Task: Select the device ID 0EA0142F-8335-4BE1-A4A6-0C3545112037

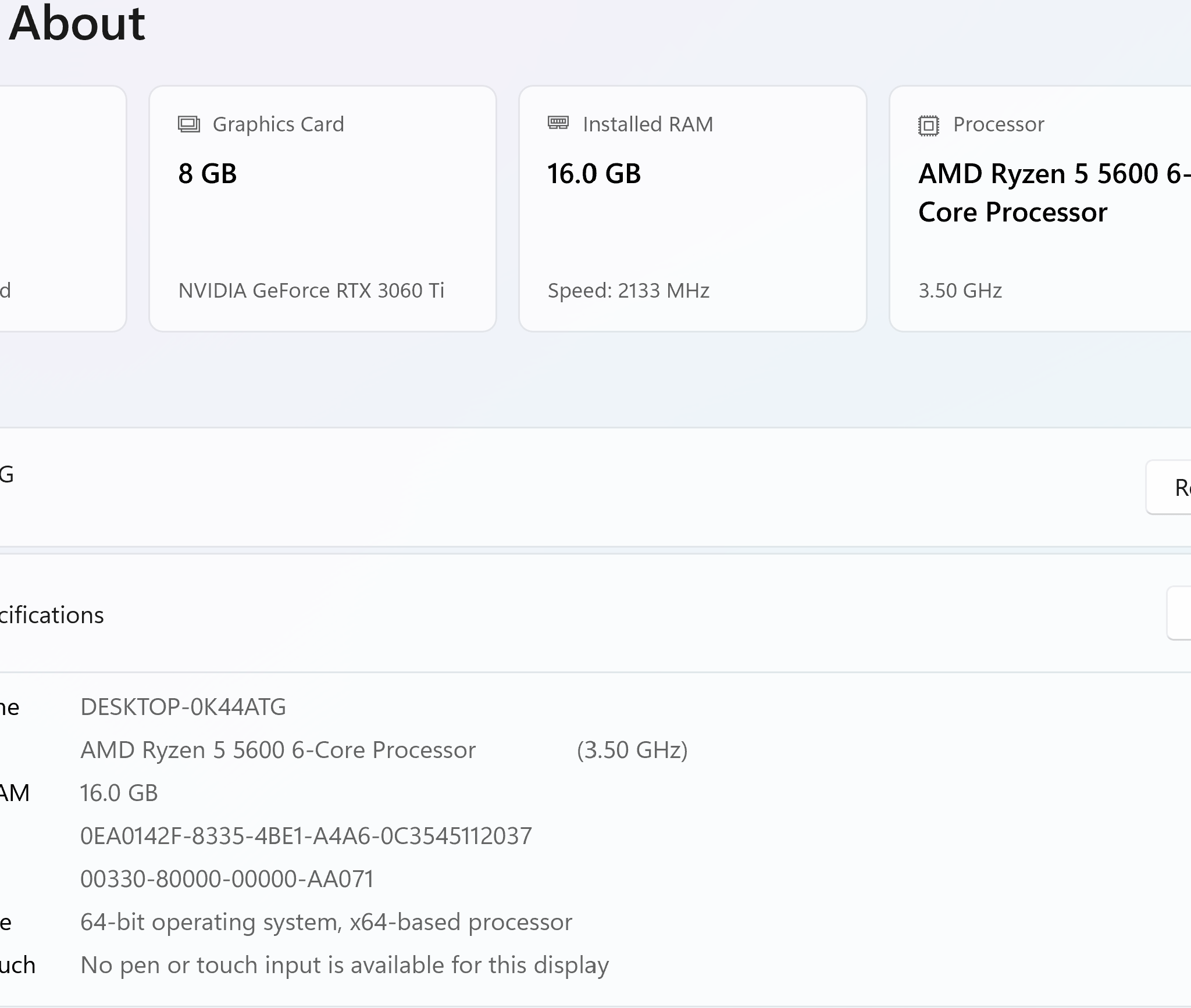Action: click(x=306, y=836)
